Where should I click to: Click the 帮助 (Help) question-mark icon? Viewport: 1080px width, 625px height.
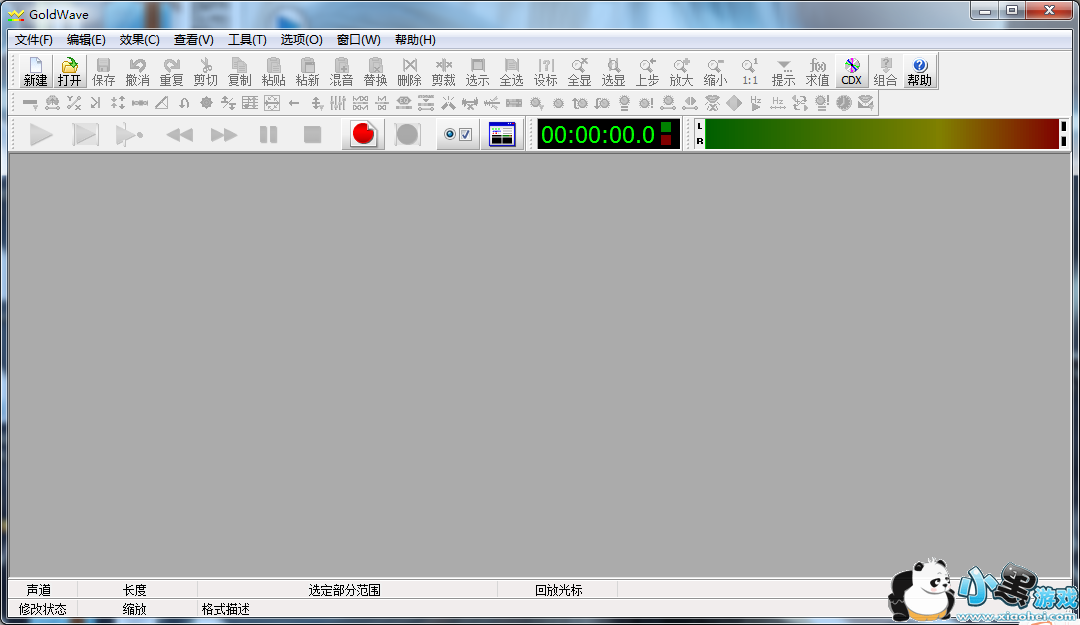pyautogui.click(x=920, y=72)
